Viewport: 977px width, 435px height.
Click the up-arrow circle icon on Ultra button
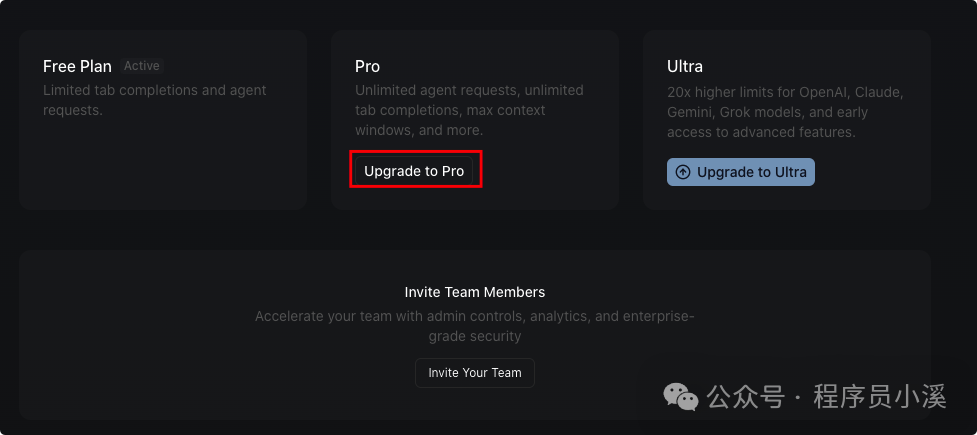coord(683,172)
